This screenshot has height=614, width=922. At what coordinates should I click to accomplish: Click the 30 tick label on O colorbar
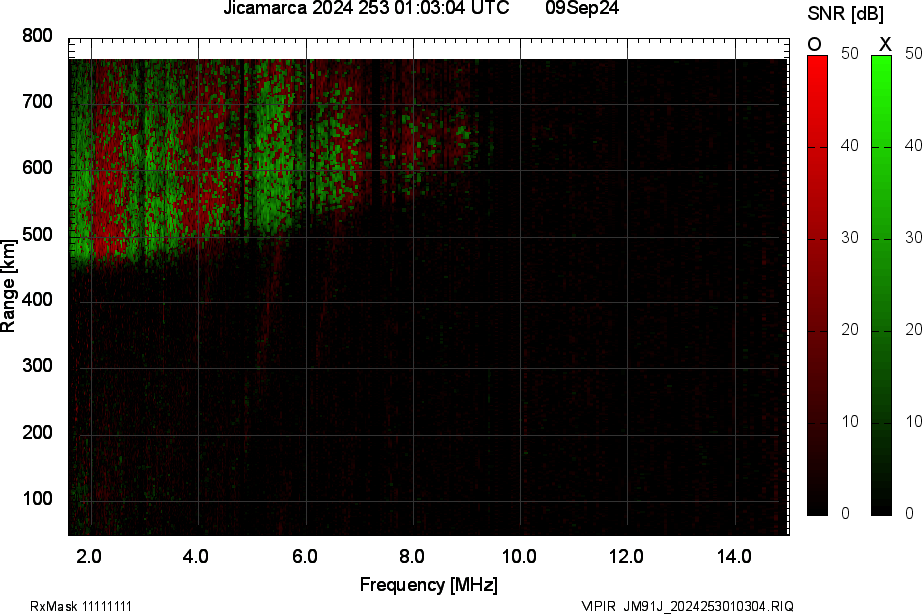click(x=850, y=238)
